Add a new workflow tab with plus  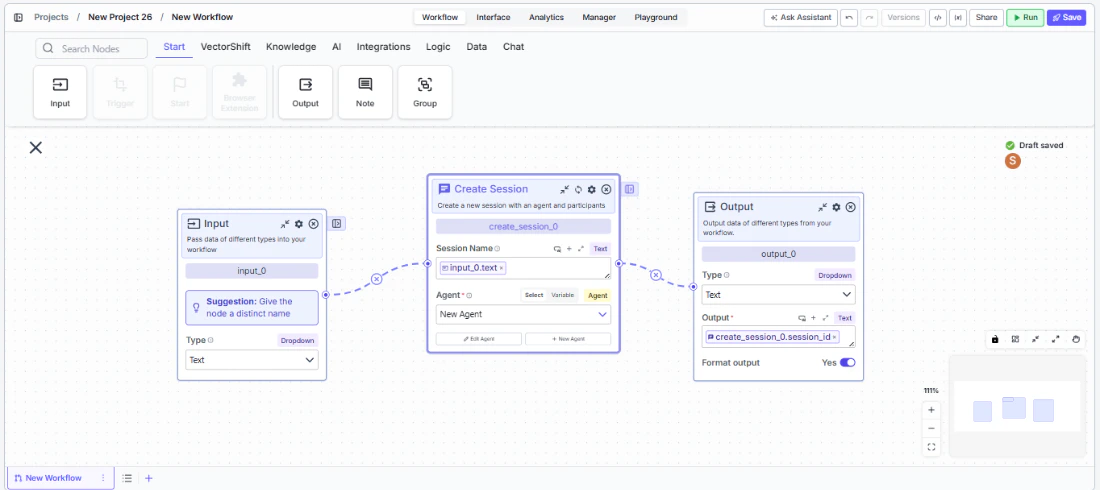tap(149, 478)
